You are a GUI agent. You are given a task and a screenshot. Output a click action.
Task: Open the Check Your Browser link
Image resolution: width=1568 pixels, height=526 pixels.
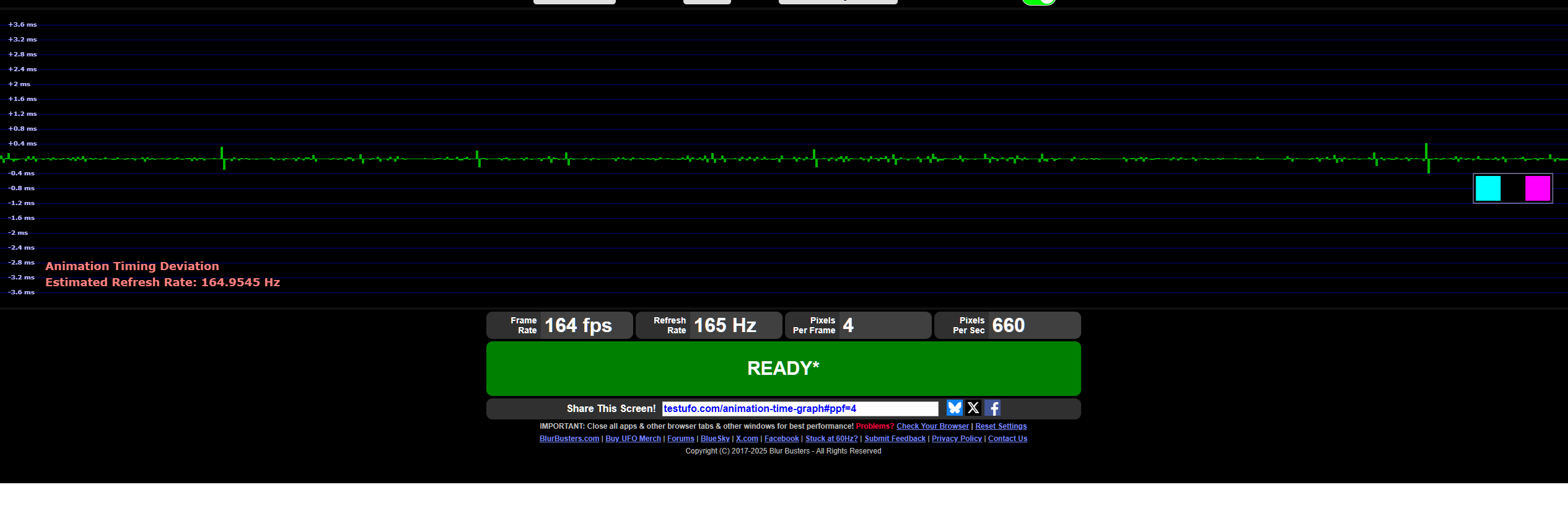click(932, 426)
